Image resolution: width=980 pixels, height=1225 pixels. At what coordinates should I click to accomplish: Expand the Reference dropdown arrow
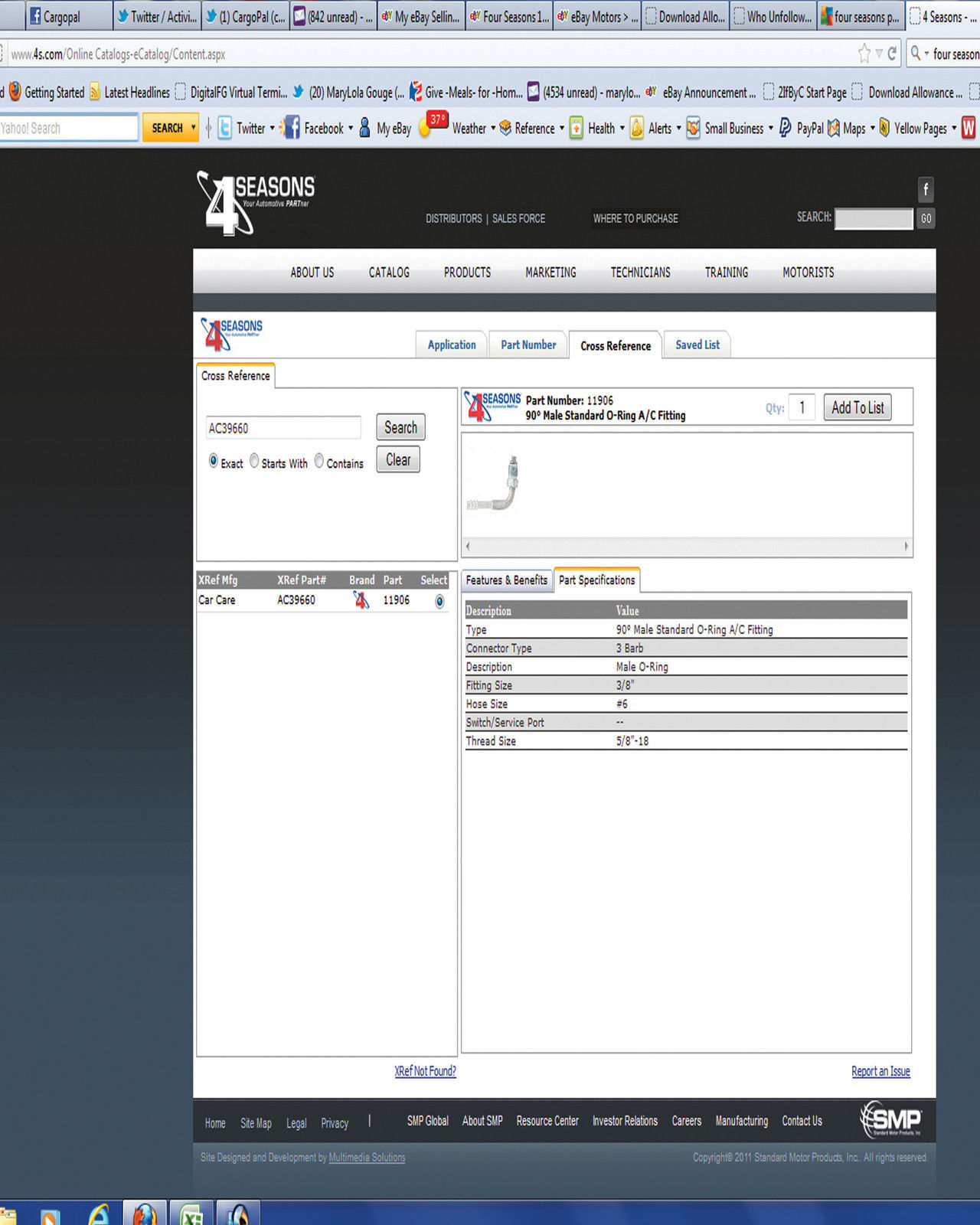click(x=562, y=128)
